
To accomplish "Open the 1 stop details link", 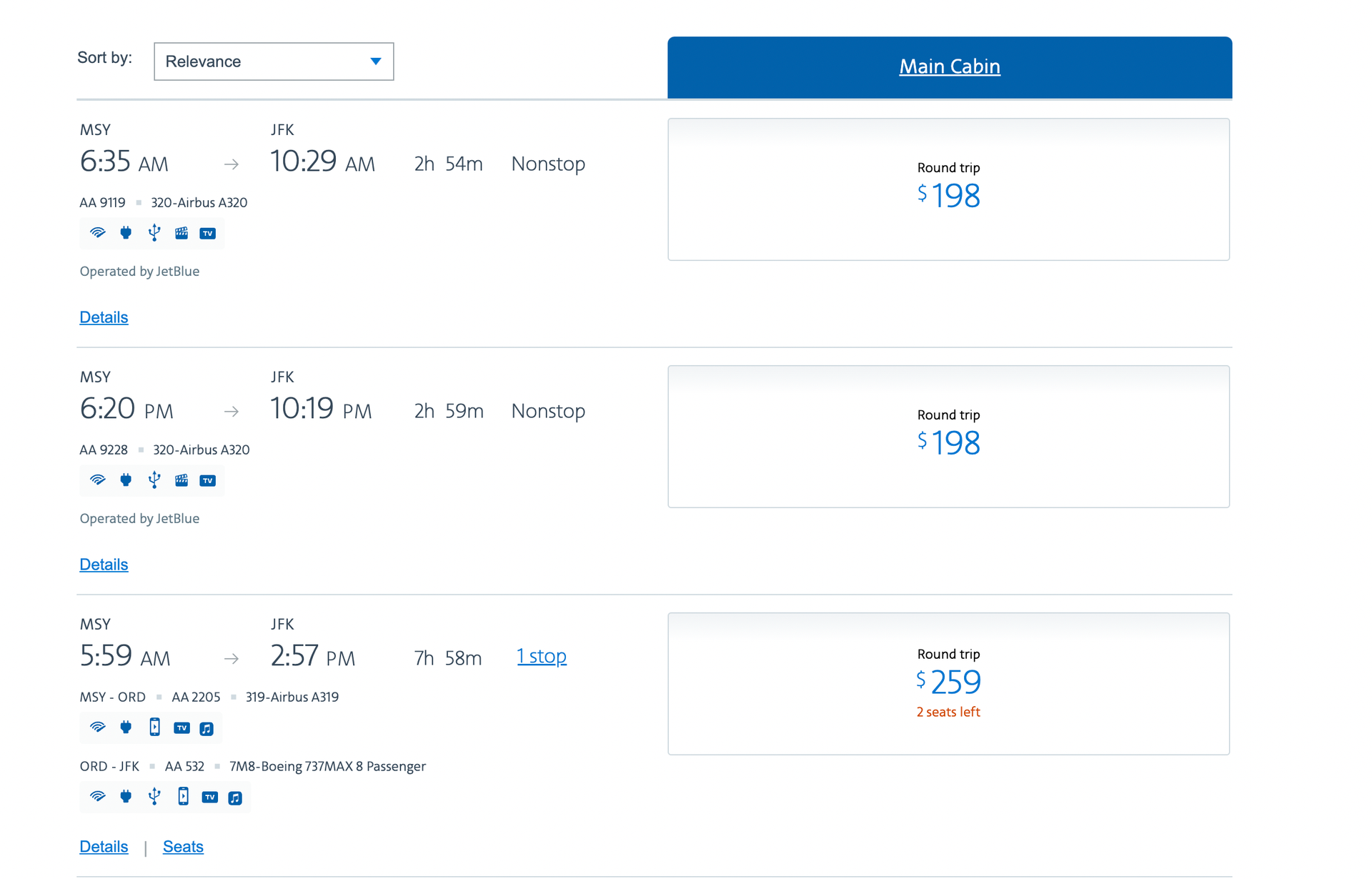I will click(542, 655).
